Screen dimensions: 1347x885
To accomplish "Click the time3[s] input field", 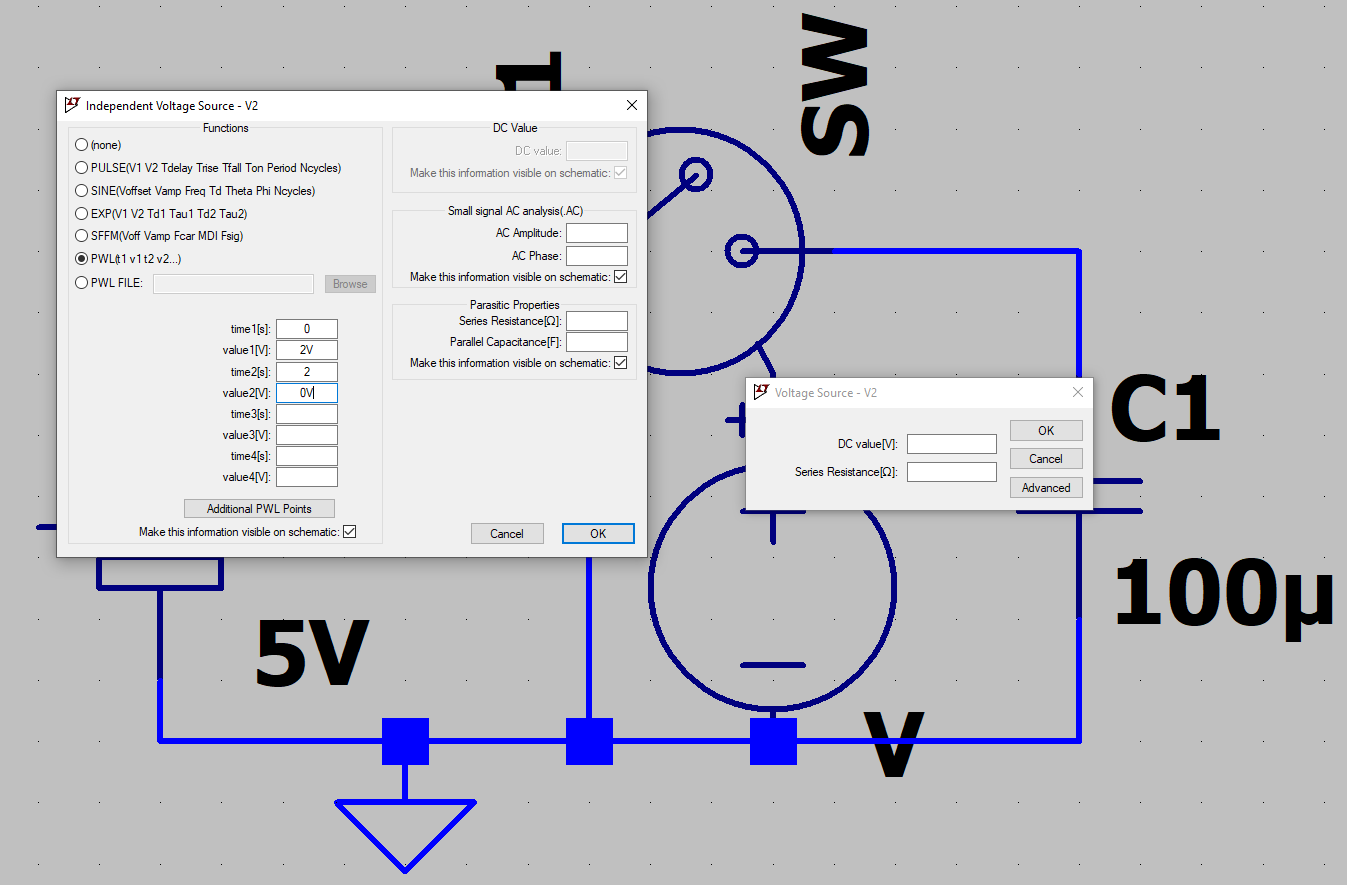I will [306, 414].
